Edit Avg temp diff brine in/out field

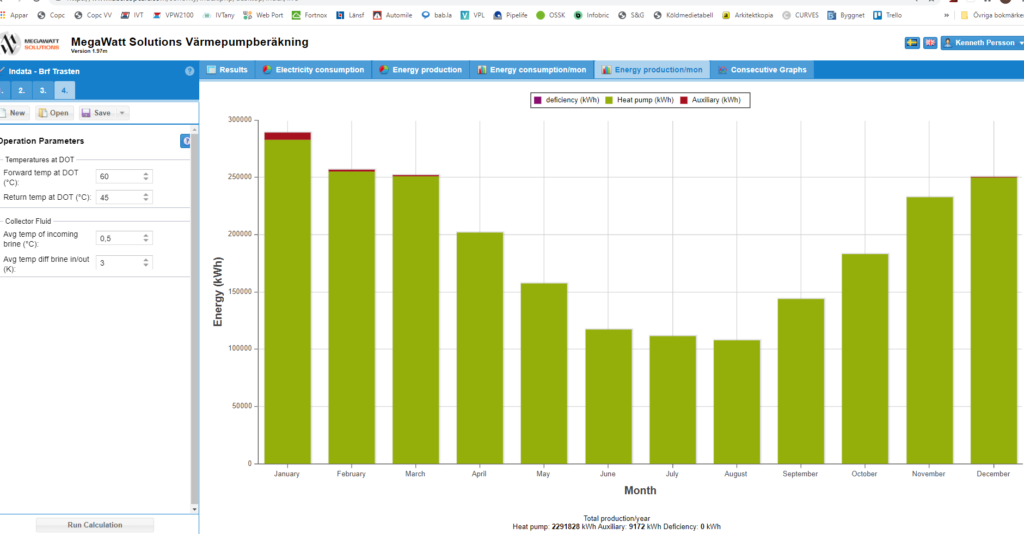click(118, 262)
